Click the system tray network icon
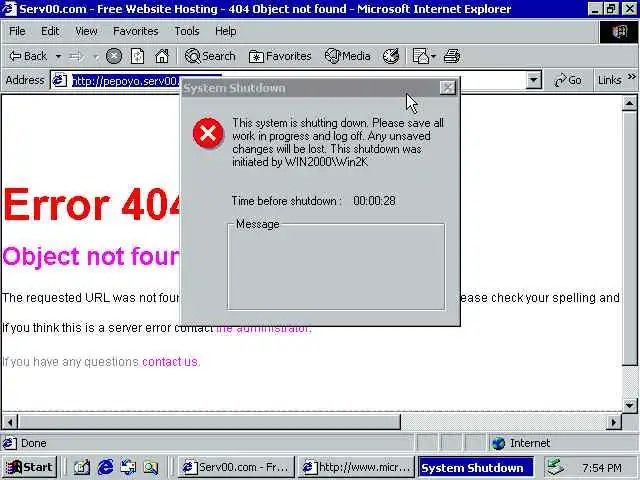 pyautogui.click(x=556, y=467)
